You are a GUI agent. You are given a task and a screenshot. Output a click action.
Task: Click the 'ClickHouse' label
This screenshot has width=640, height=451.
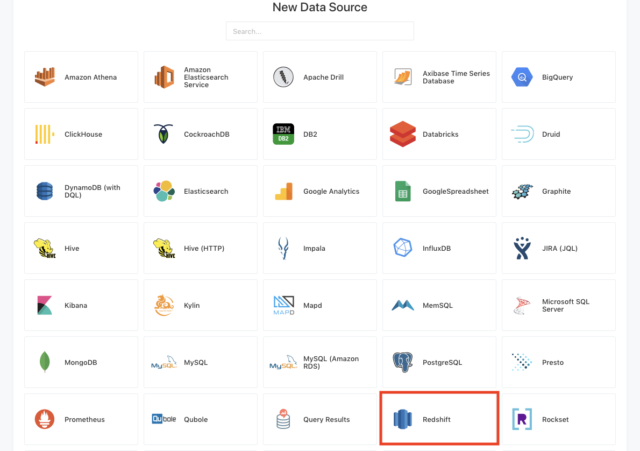[83, 134]
